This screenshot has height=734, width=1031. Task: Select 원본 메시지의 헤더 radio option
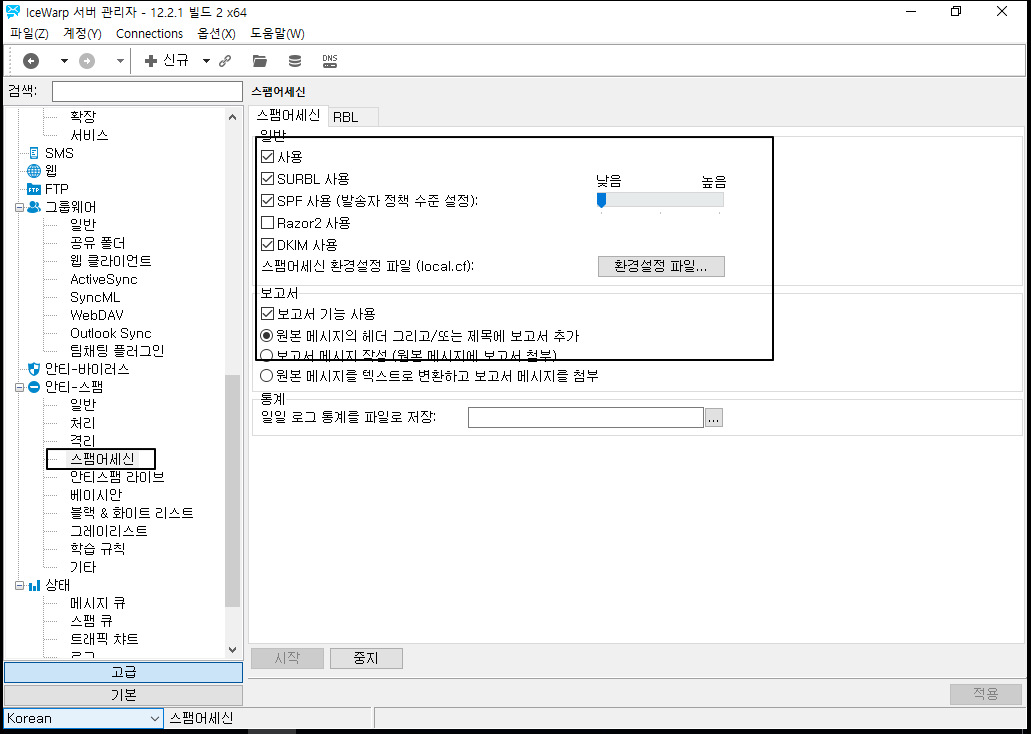pyautogui.click(x=267, y=335)
